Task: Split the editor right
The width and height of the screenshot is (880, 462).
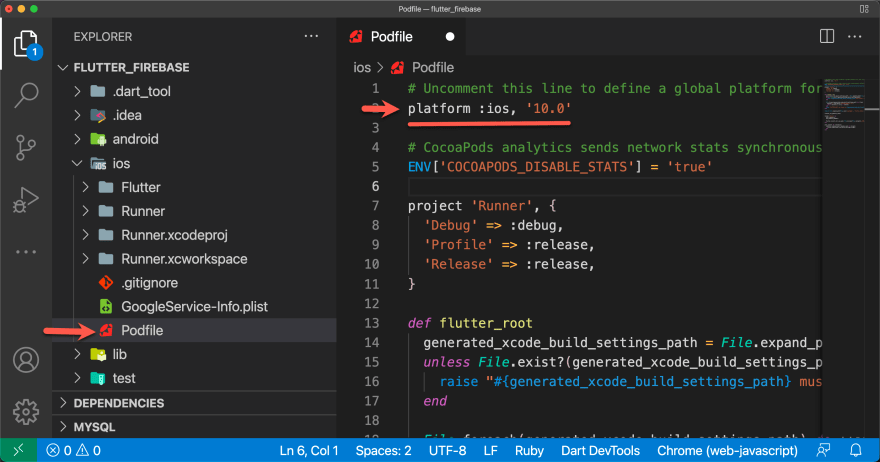Action: [827, 36]
